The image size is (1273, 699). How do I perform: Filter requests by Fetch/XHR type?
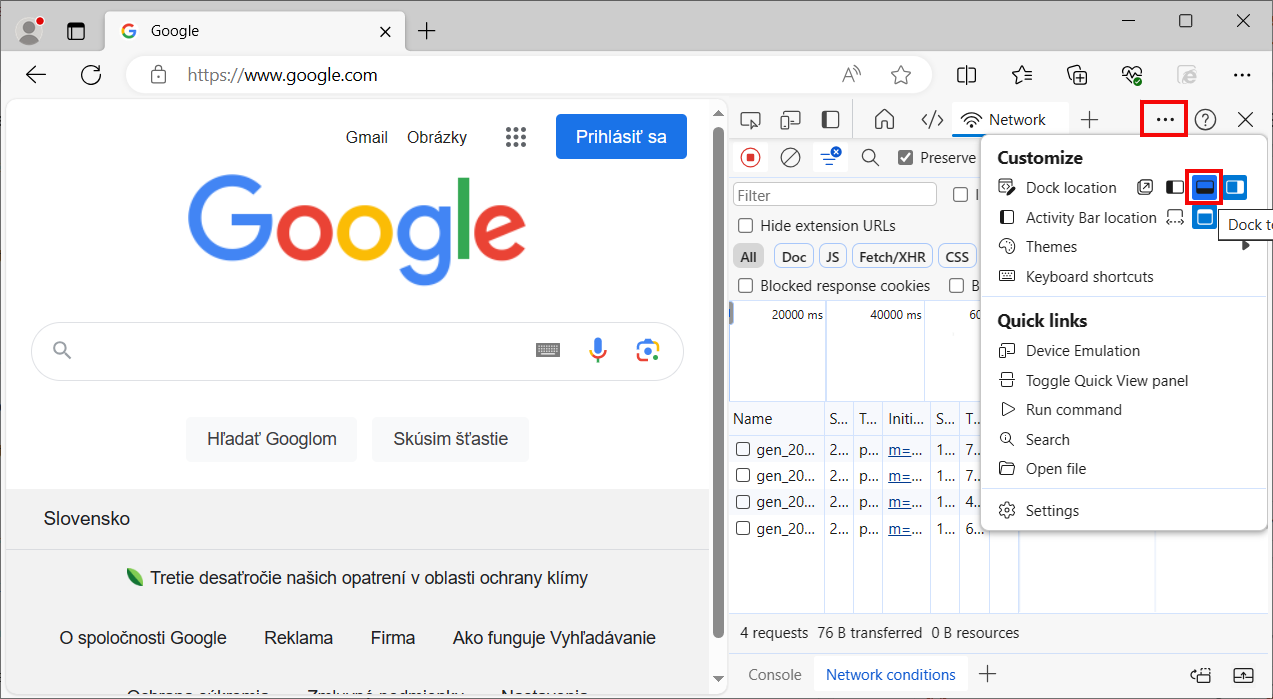point(892,257)
